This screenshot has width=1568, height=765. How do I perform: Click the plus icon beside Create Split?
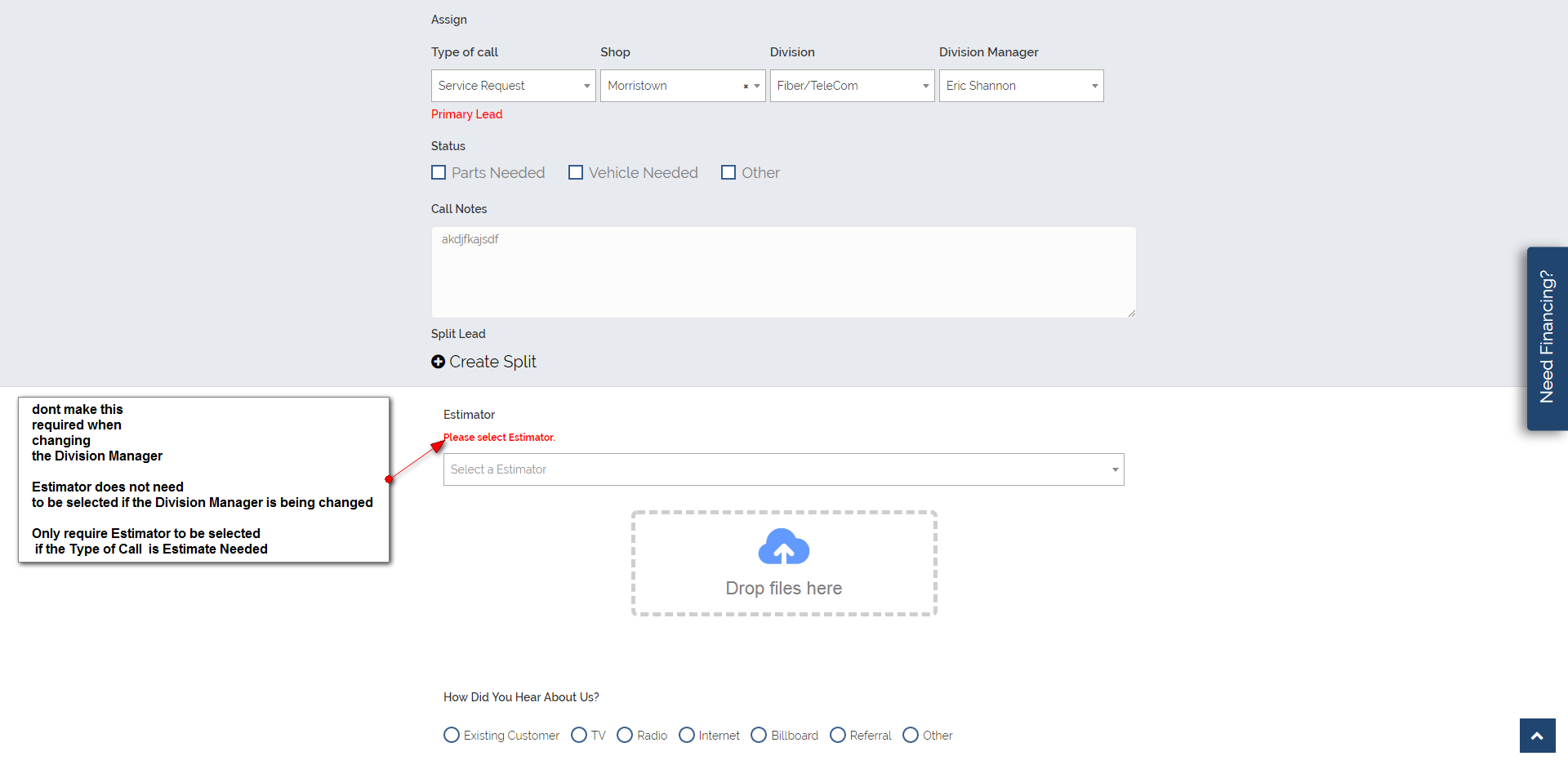(x=439, y=362)
